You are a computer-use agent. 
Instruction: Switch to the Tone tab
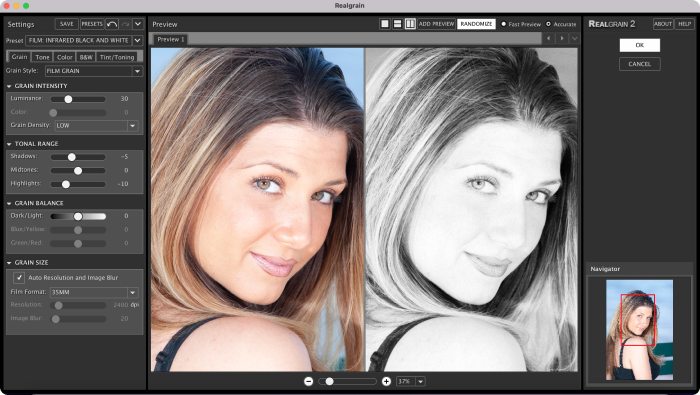tap(42, 57)
